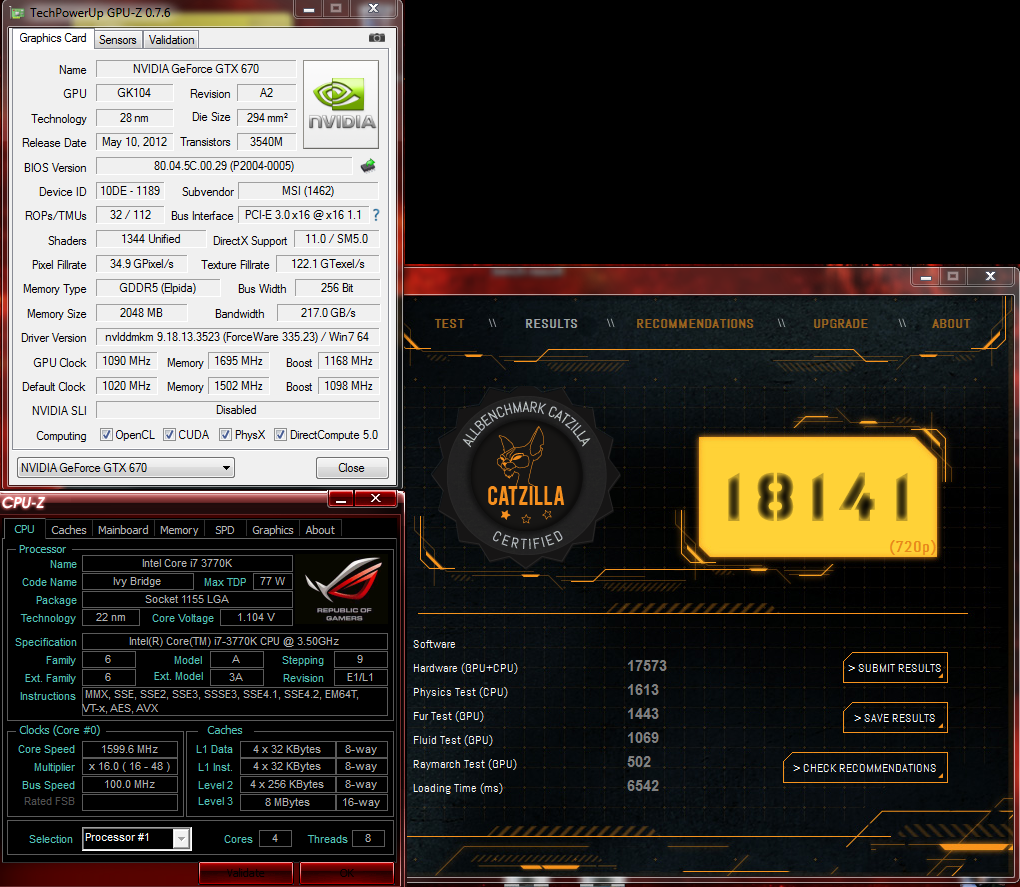Viewport: 1020px width, 887px height.
Task: Click the Bandwidth 217.0 GB/s field
Action: click(328, 313)
